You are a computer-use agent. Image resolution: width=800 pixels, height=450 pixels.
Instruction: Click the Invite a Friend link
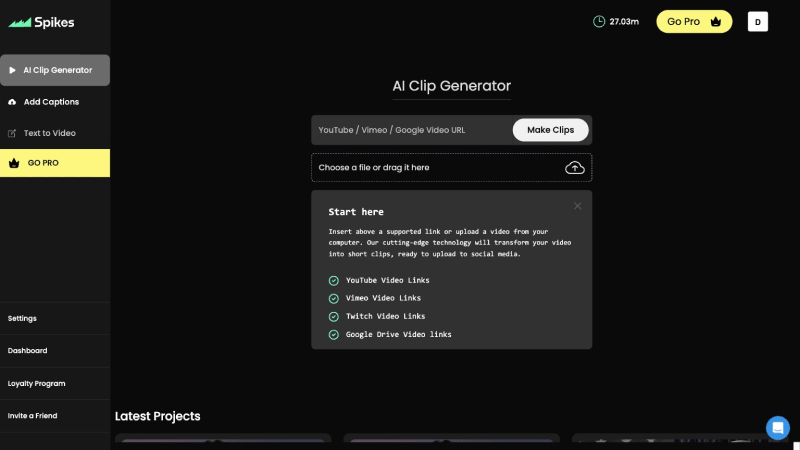click(x=33, y=415)
